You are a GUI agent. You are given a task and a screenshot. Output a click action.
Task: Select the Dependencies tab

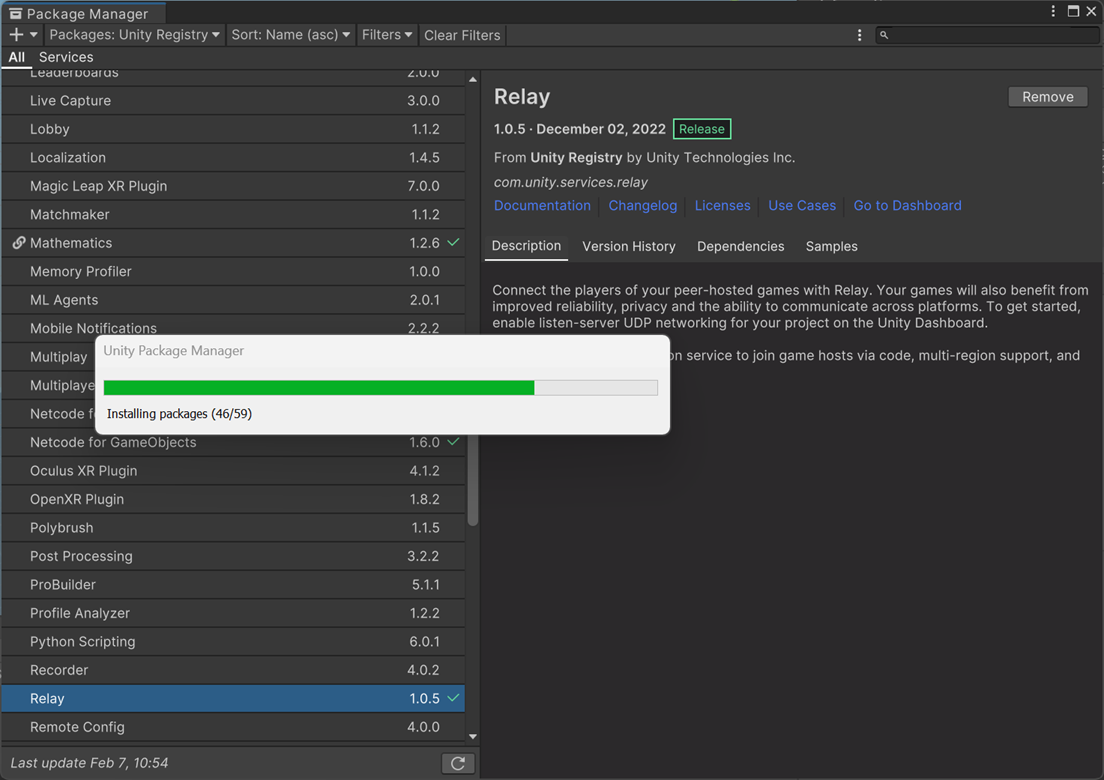[740, 246]
